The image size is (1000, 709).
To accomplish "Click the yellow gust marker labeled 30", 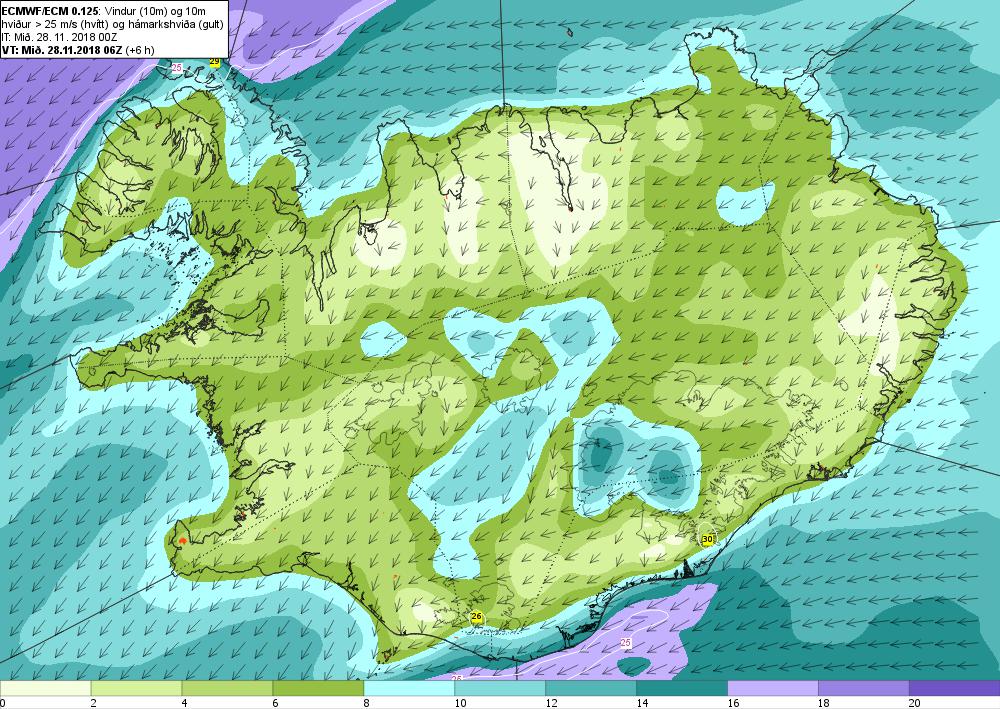I will pos(707,539).
